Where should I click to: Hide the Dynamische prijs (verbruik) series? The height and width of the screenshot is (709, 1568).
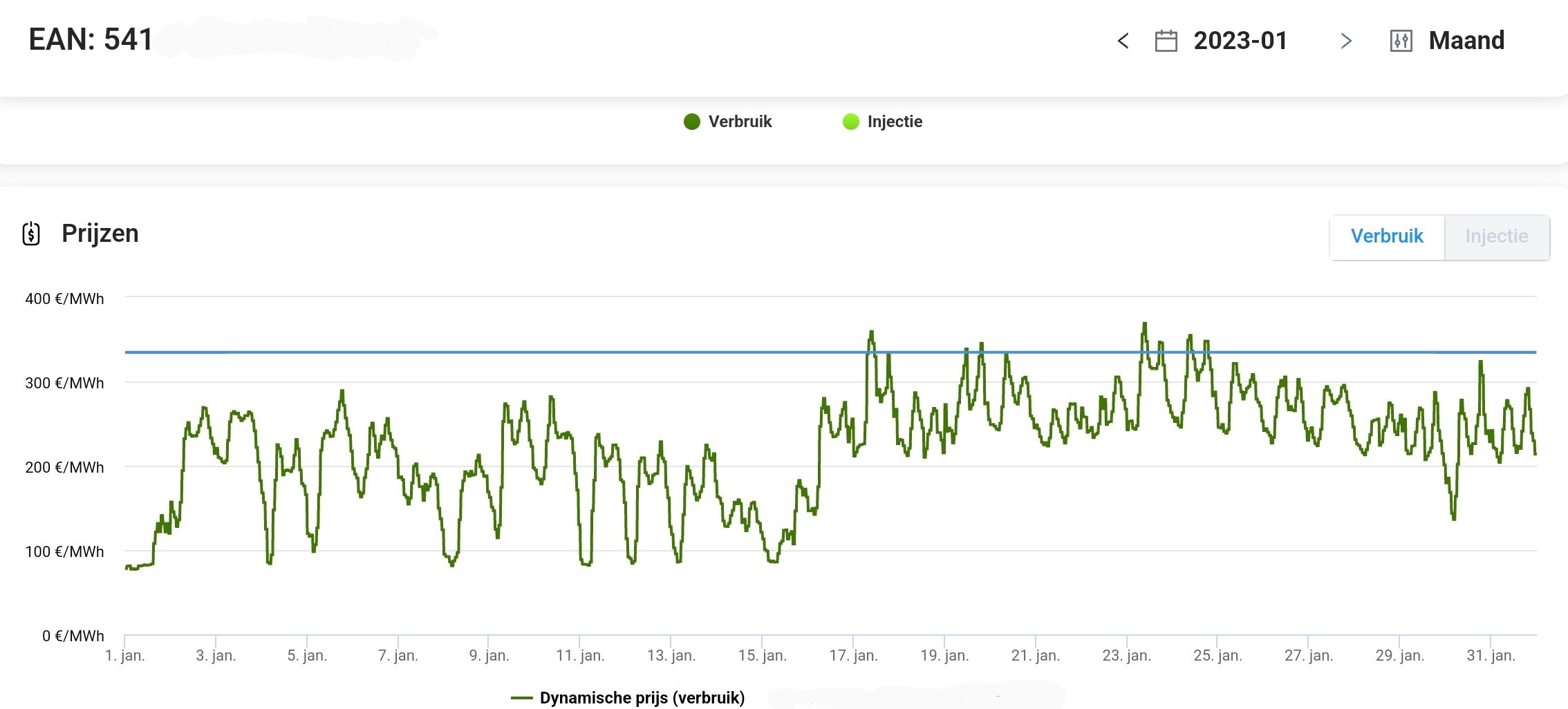642,698
